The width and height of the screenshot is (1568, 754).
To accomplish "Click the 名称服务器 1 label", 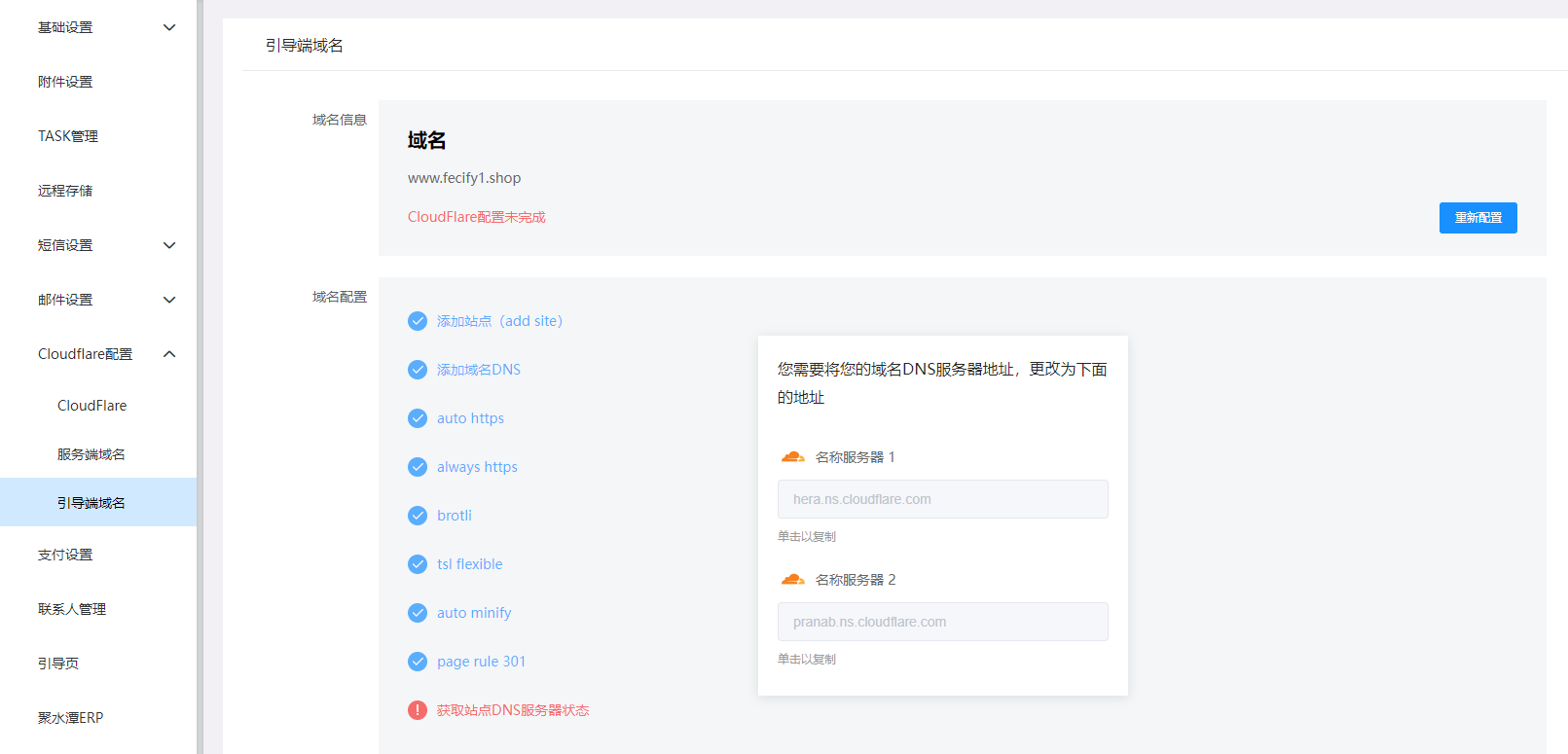I will [x=856, y=456].
